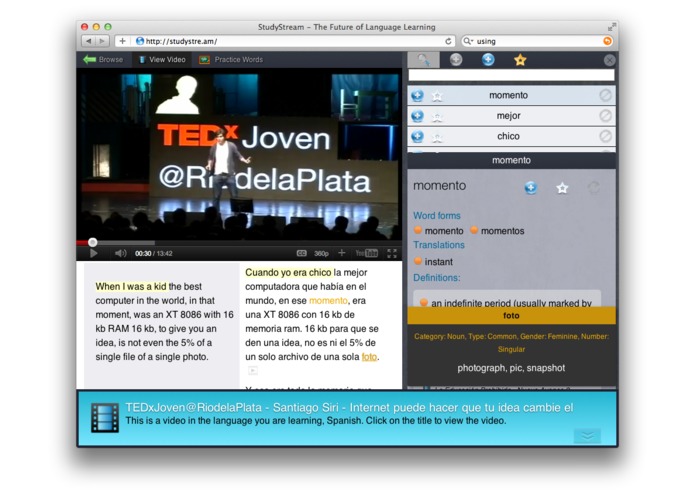Add 'chico' with its blue plus icon
This screenshot has width=695, height=494.
[x=417, y=136]
